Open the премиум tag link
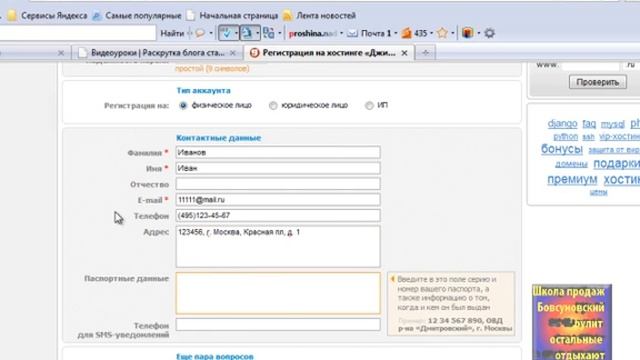 [572, 179]
